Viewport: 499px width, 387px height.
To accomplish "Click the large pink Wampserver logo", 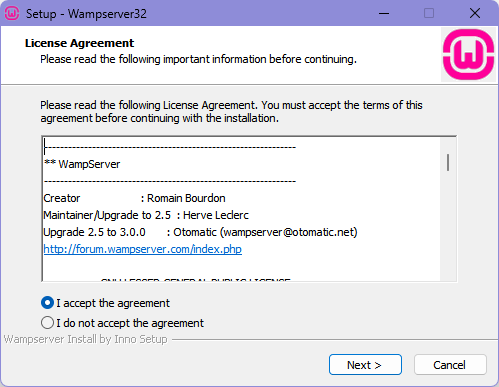I will (x=468, y=55).
